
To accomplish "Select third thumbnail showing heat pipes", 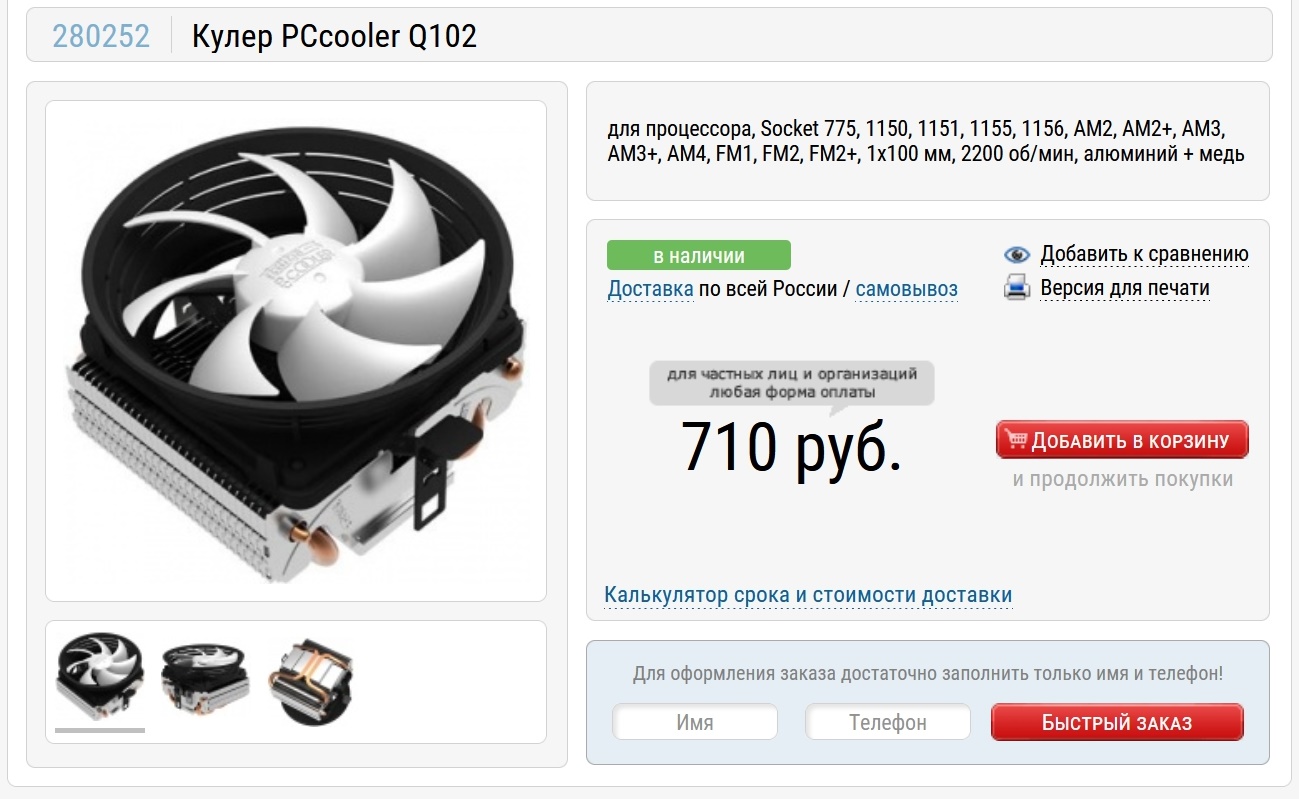I will point(310,677).
